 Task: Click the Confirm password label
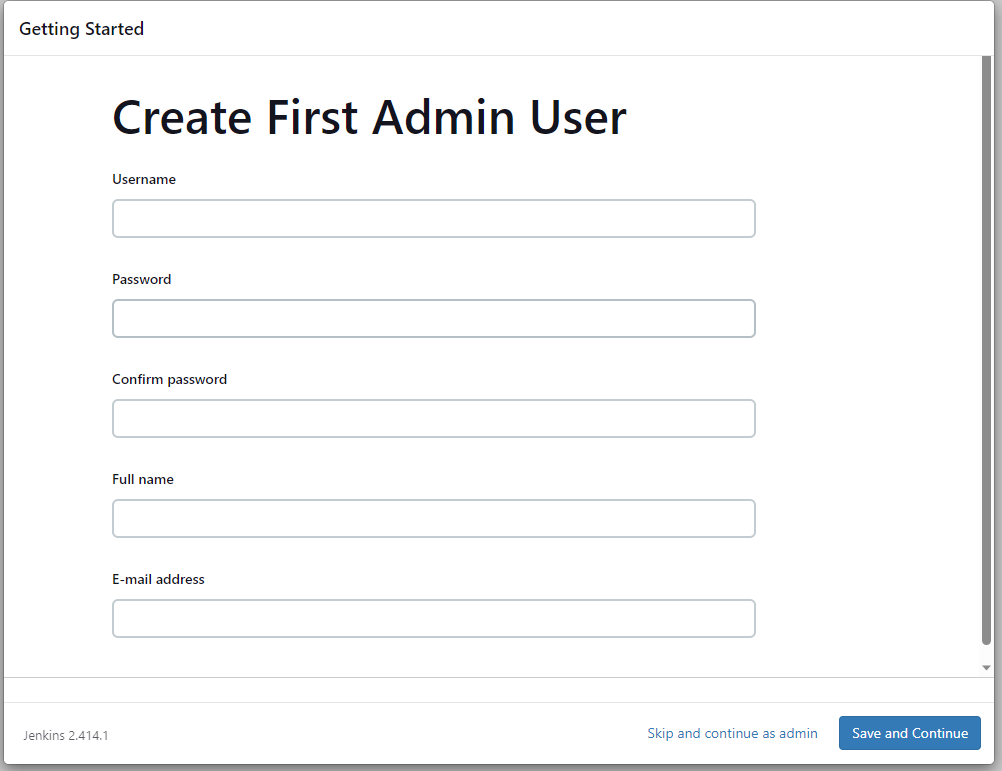pos(169,380)
